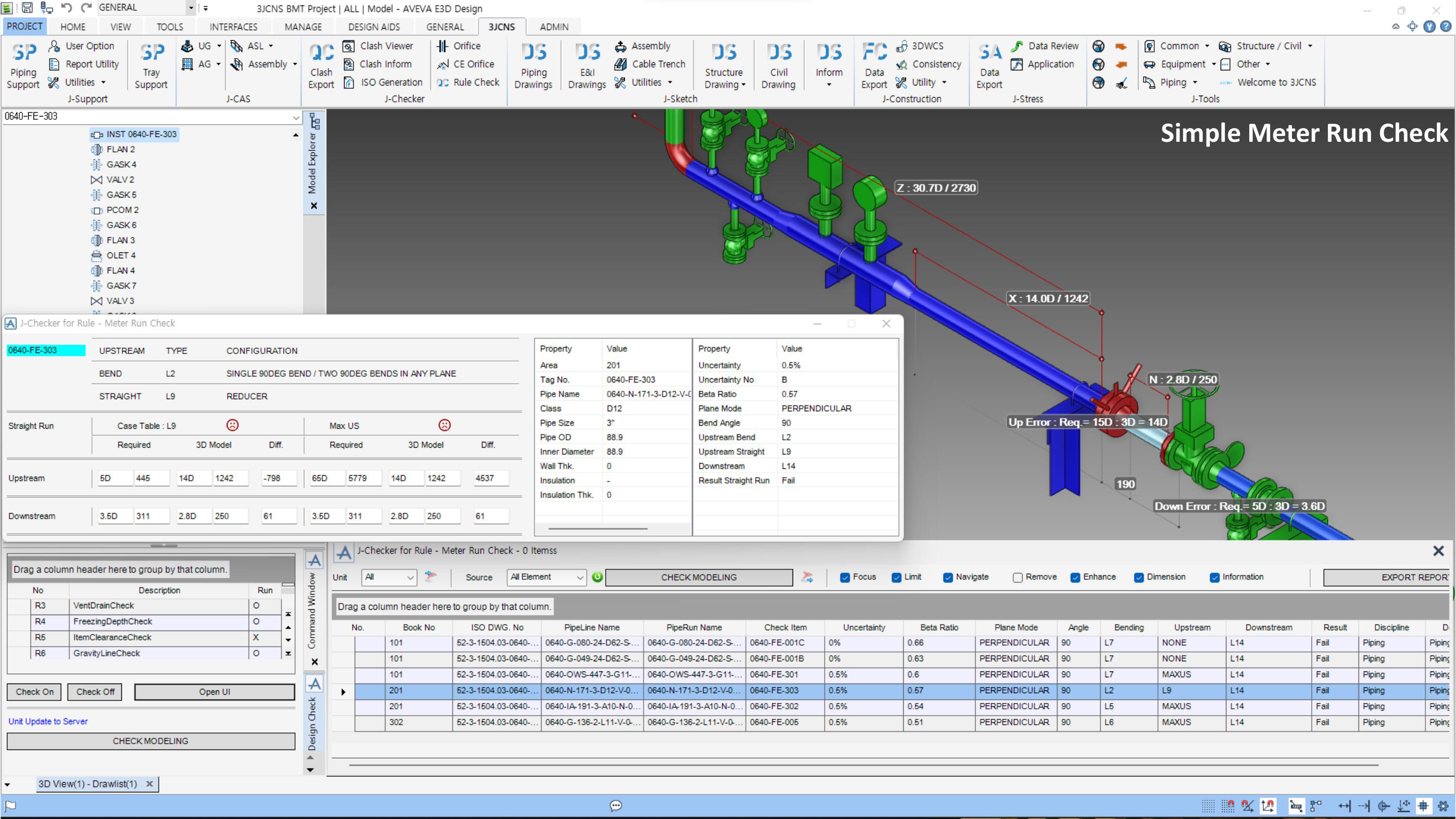Image resolution: width=1456 pixels, height=819 pixels.
Task: Launch the Clash Export tool
Action: click(321, 66)
